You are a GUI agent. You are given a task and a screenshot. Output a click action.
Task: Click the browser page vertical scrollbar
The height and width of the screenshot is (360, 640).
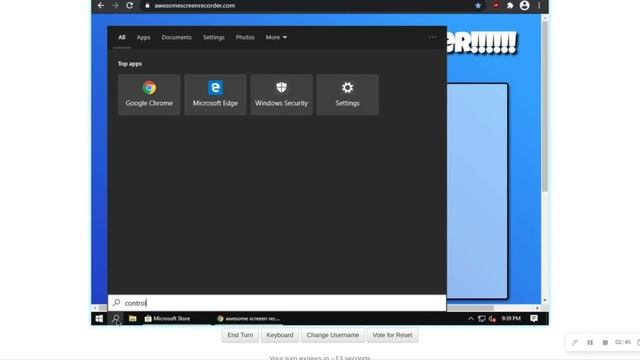pos(544,106)
